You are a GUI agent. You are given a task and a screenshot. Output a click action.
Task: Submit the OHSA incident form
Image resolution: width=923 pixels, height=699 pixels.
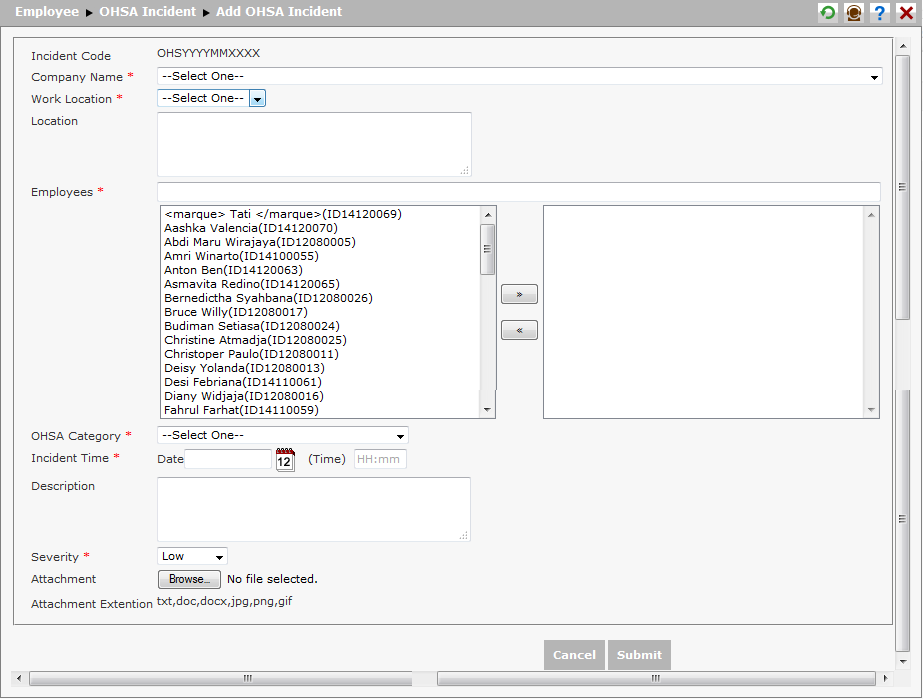pyautogui.click(x=639, y=655)
